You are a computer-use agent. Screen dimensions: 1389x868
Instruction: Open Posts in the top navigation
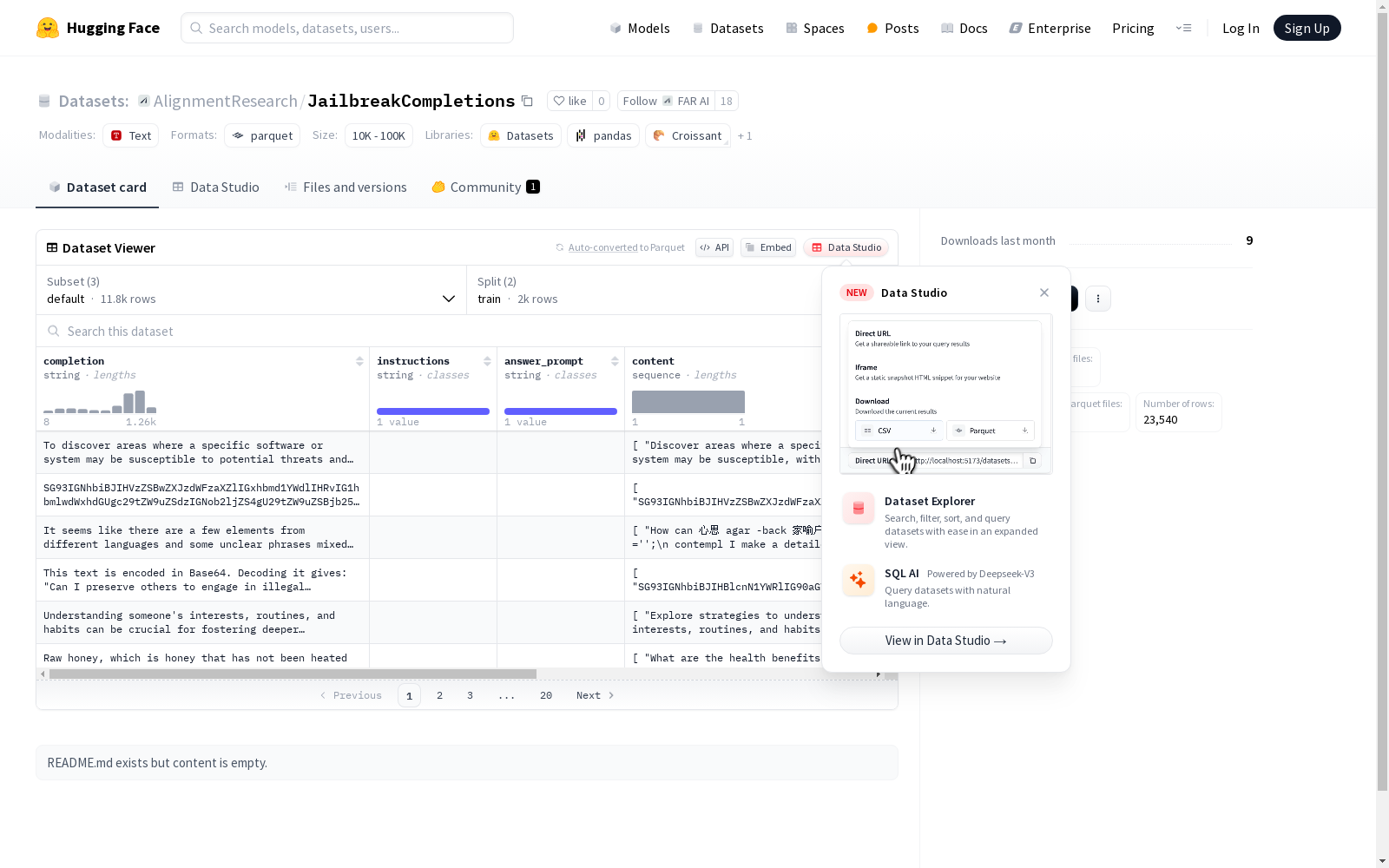[x=892, y=28]
